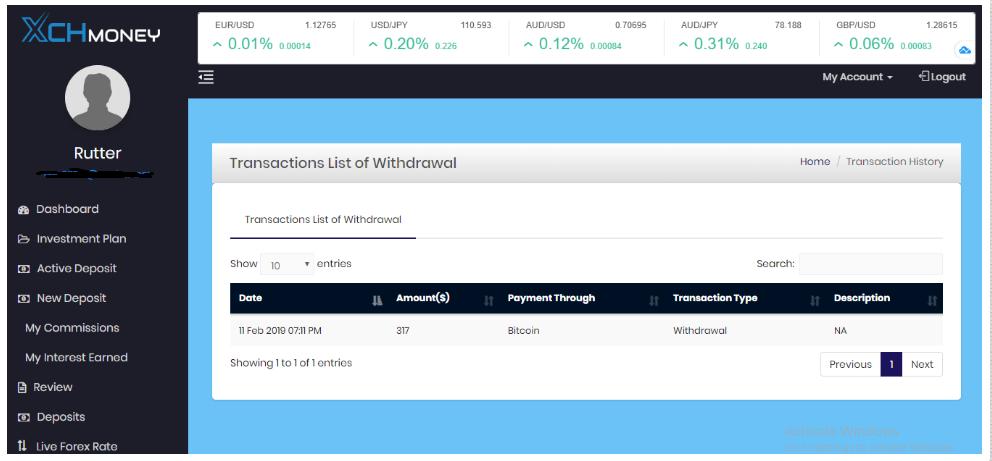Click the Previous pagination button
Viewport: 992px width, 461px height.
click(x=850, y=365)
